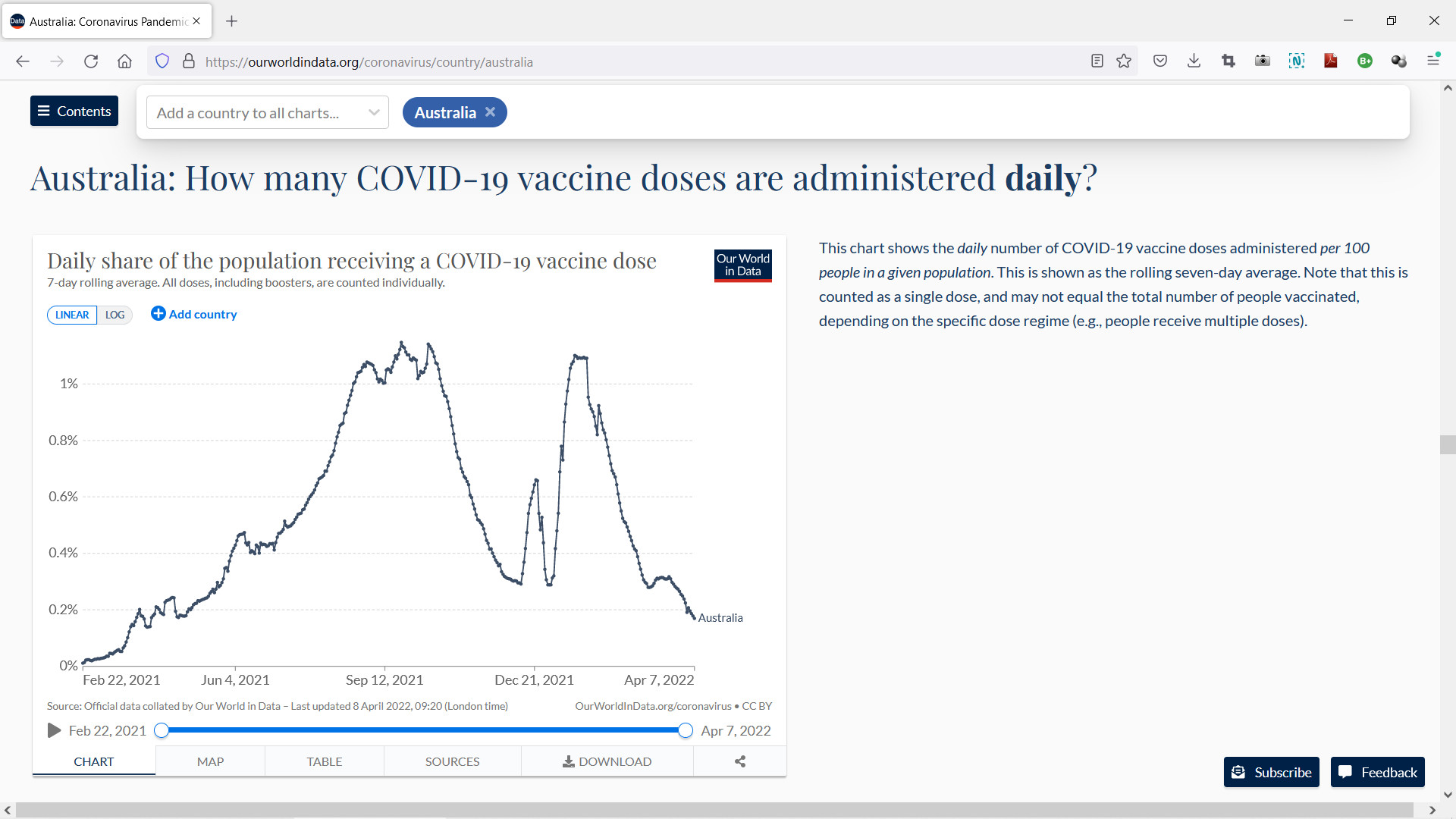Open Reader view icon in address bar
The image size is (1456, 819).
(1097, 61)
